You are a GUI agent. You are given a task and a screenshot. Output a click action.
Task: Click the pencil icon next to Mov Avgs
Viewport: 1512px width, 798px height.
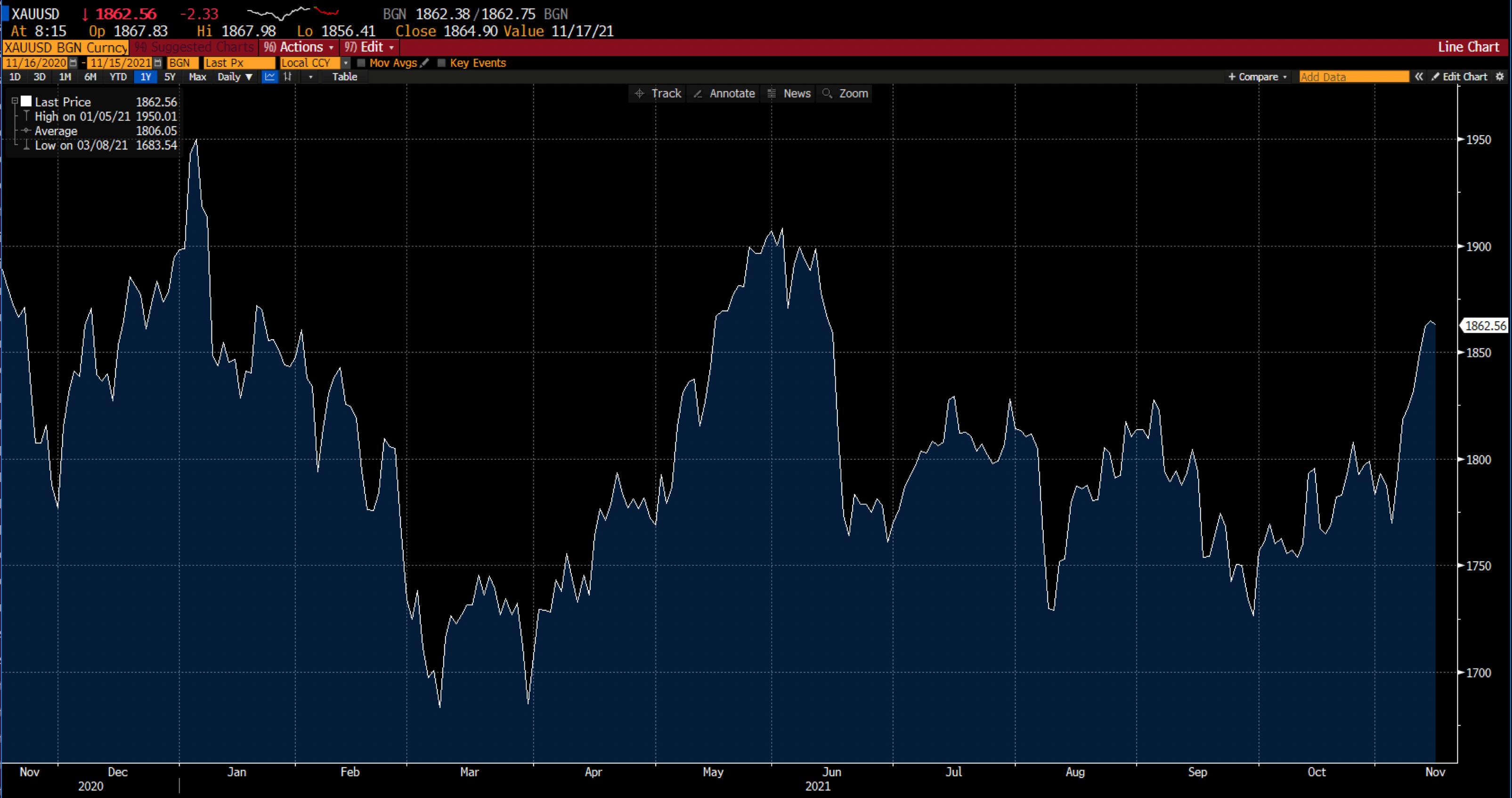tap(425, 63)
